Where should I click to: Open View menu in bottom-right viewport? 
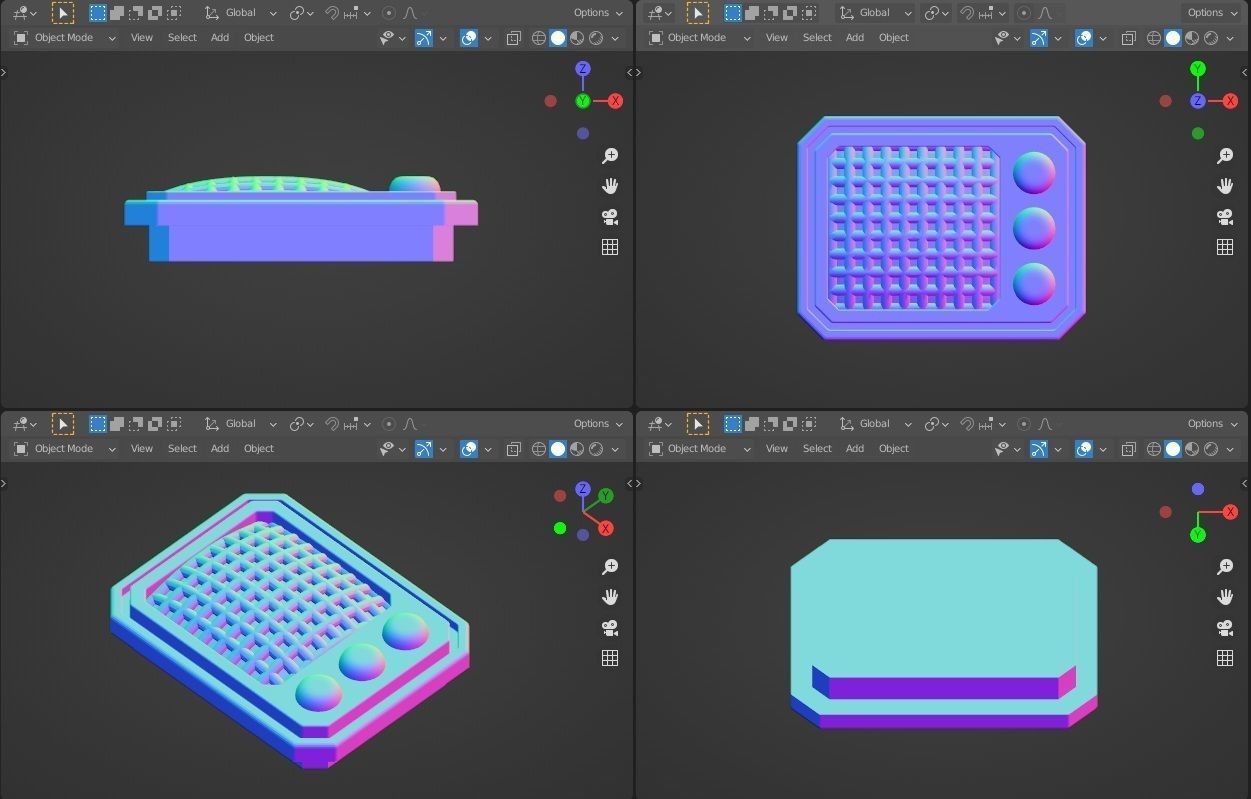[x=777, y=449]
